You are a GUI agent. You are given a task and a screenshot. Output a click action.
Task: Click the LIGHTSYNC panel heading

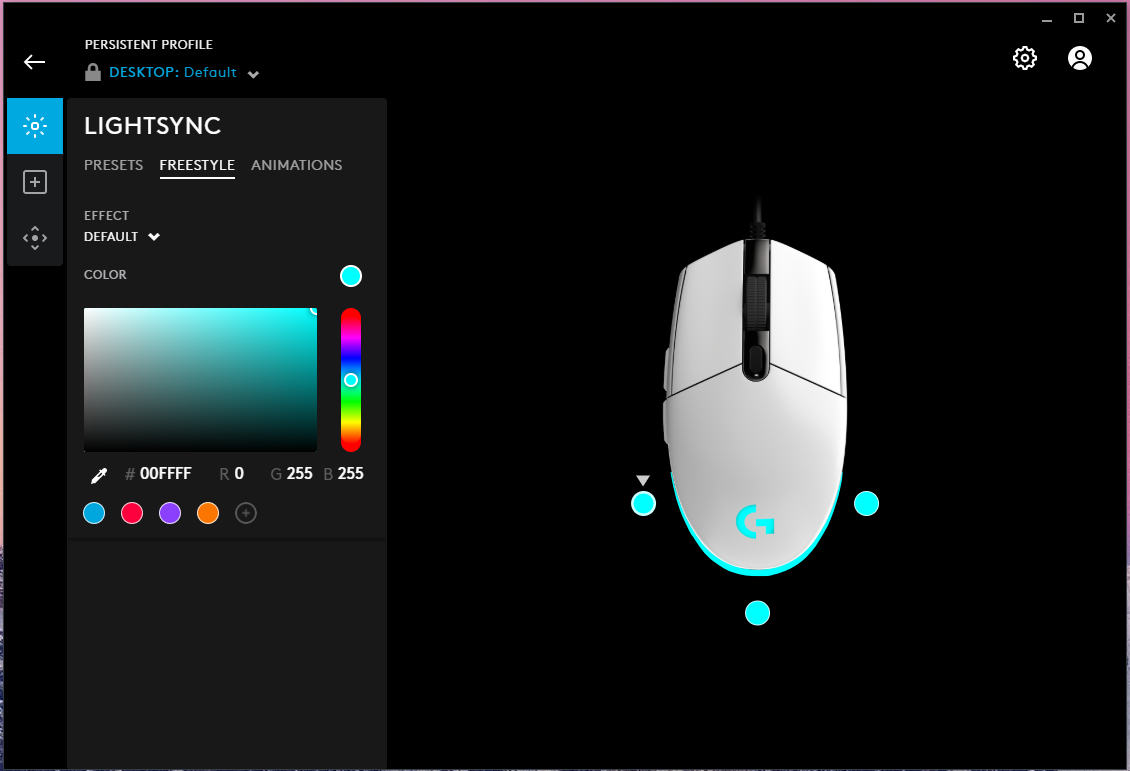(x=153, y=126)
